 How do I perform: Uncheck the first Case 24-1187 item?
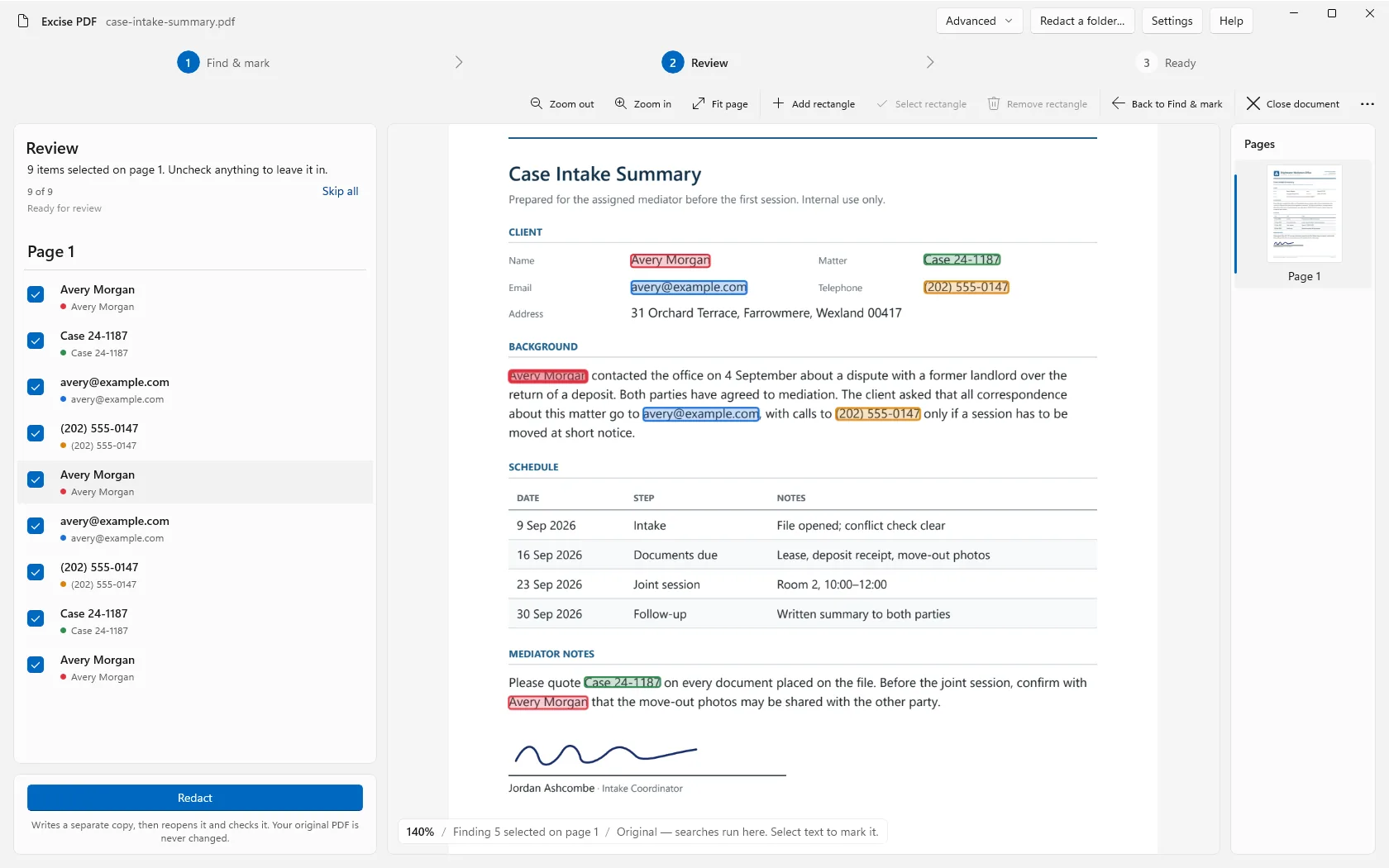36,341
